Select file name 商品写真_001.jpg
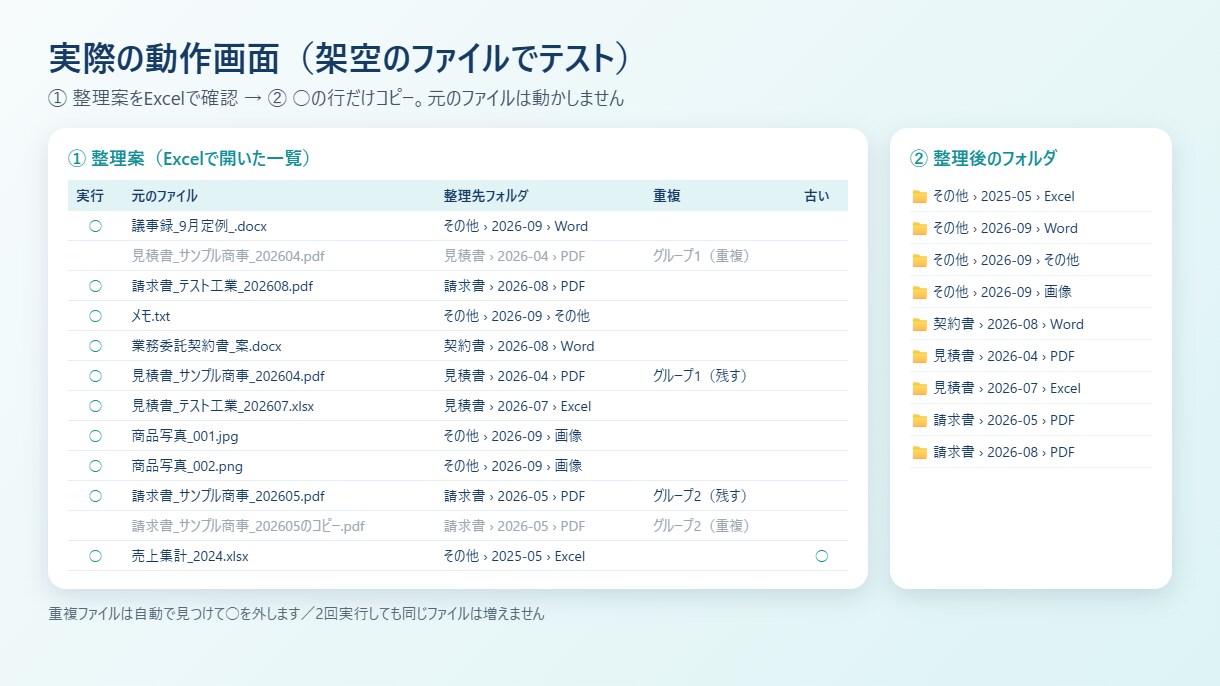This screenshot has height=686, width=1220. [185, 436]
